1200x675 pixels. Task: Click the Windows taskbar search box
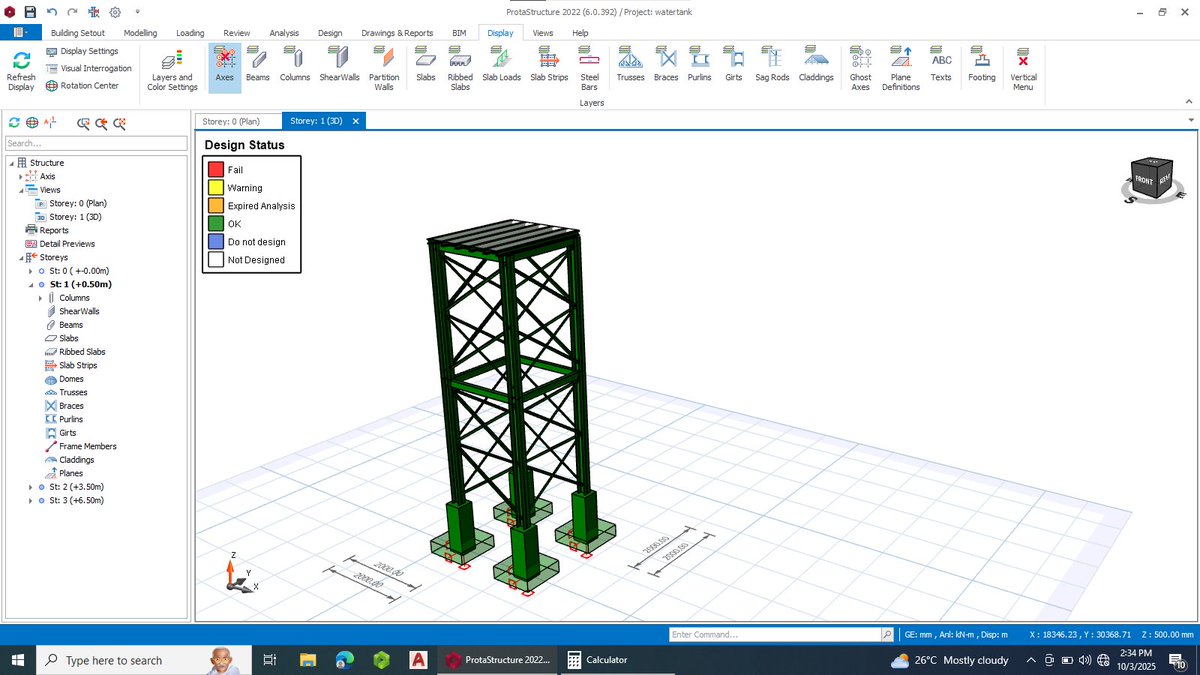click(x=143, y=660)
